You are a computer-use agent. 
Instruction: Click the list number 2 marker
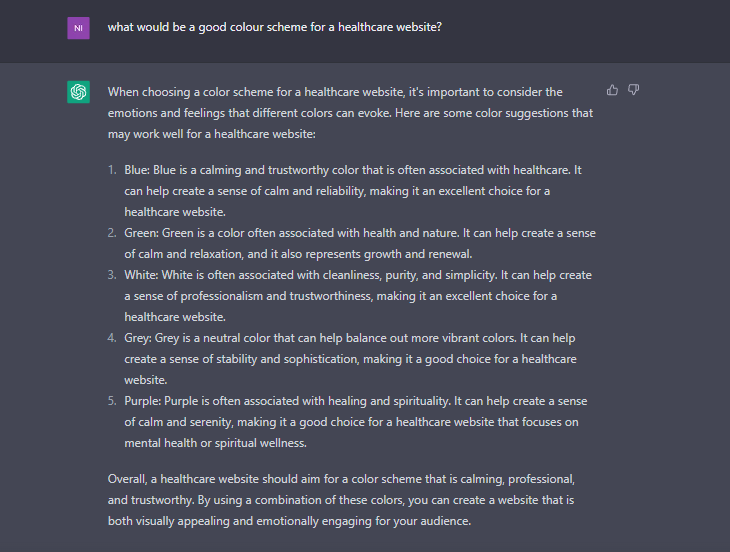[x=112, y=233]
